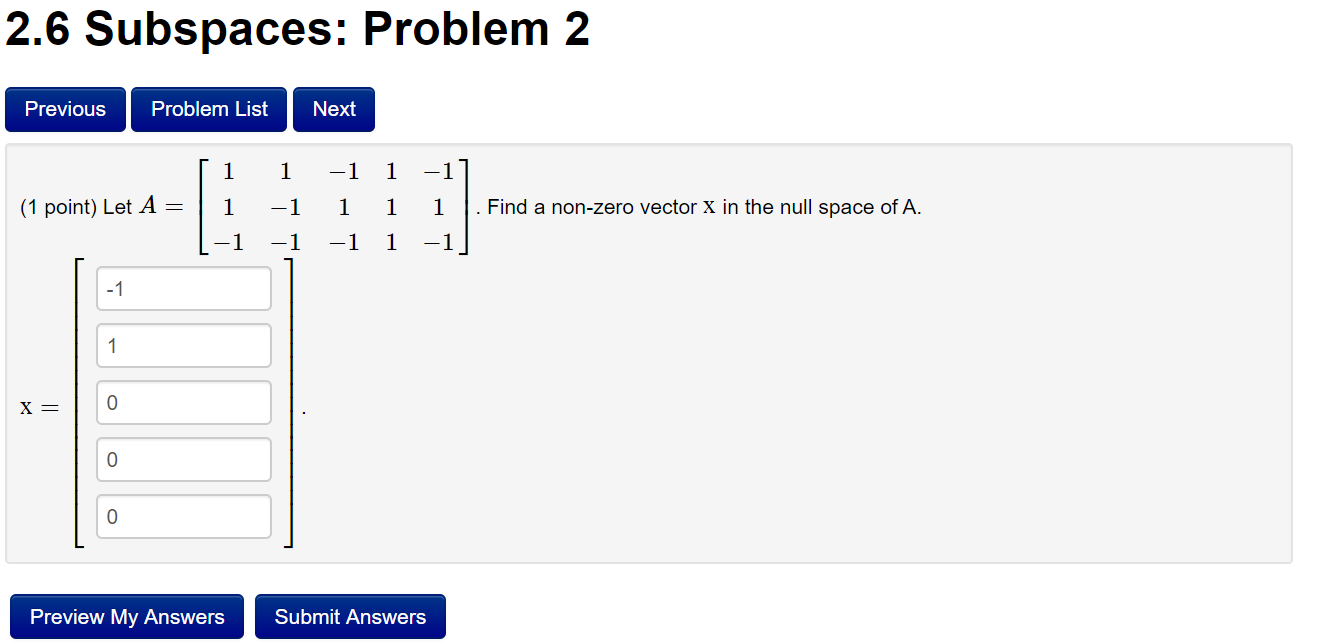Click Submit Answers
Viewport: 1330px width, 643px height.
(x=350, y=616)
